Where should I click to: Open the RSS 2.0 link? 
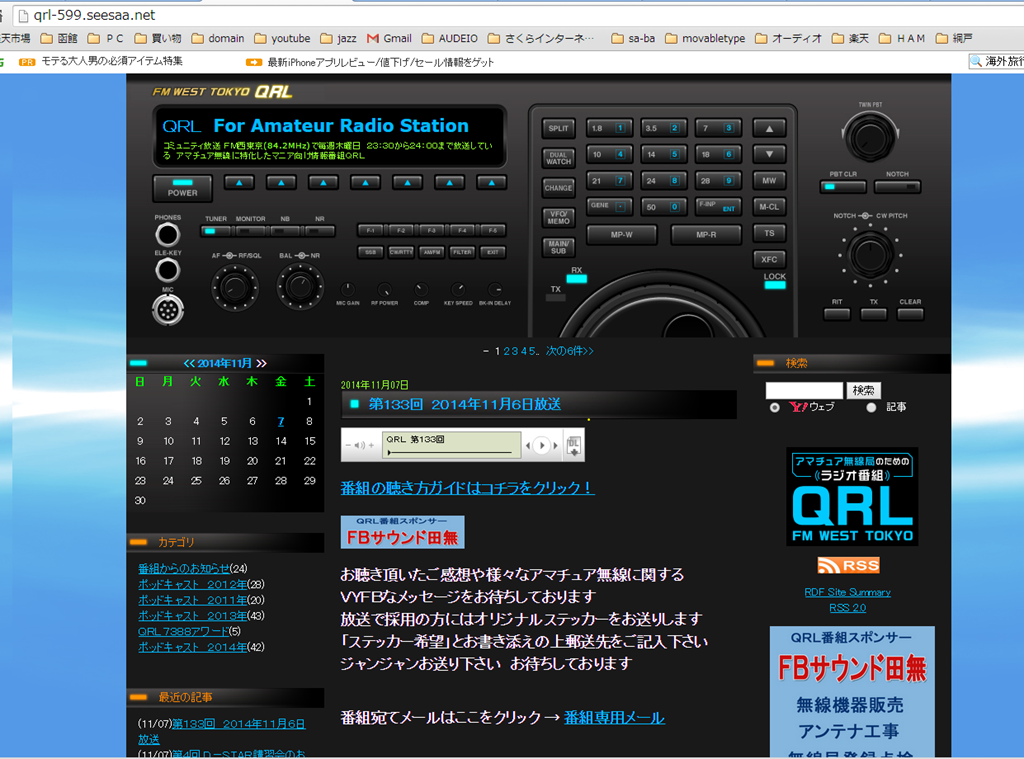tap(848, 608)
